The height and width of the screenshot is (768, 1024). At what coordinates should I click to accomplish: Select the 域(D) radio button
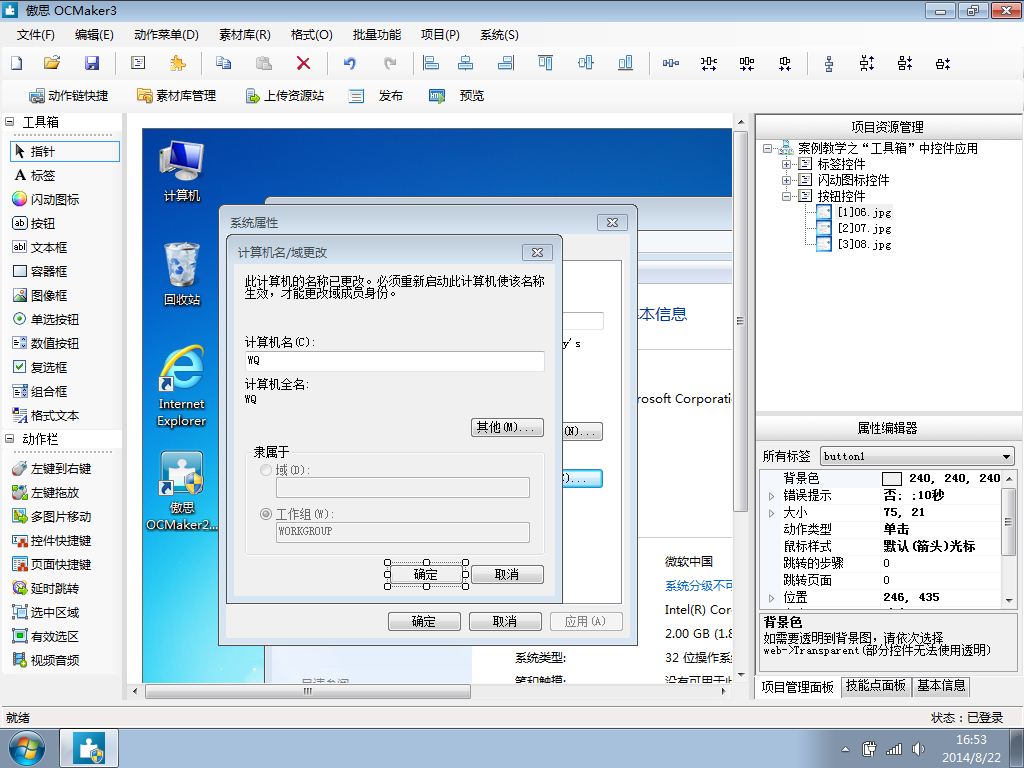[x=266, y=470]
